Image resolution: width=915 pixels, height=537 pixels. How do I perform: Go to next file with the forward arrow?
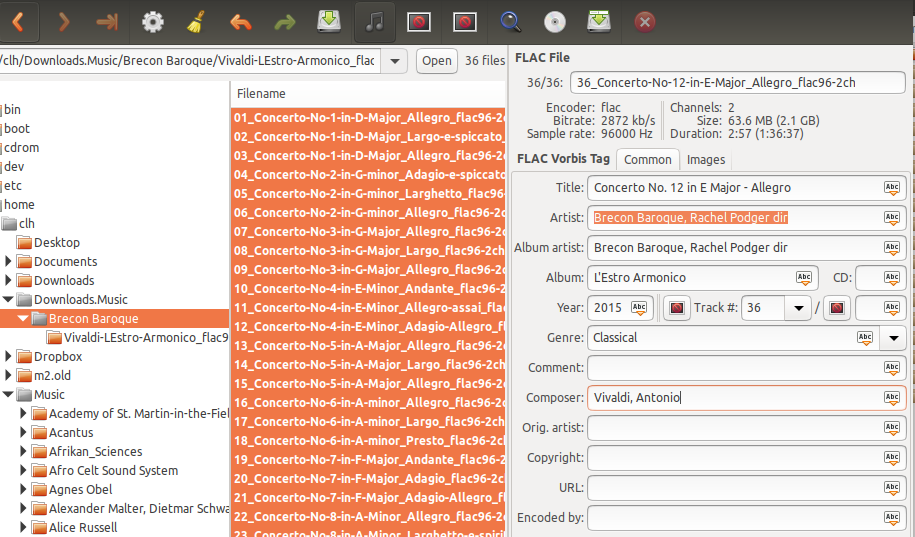(x=64, y=22)
